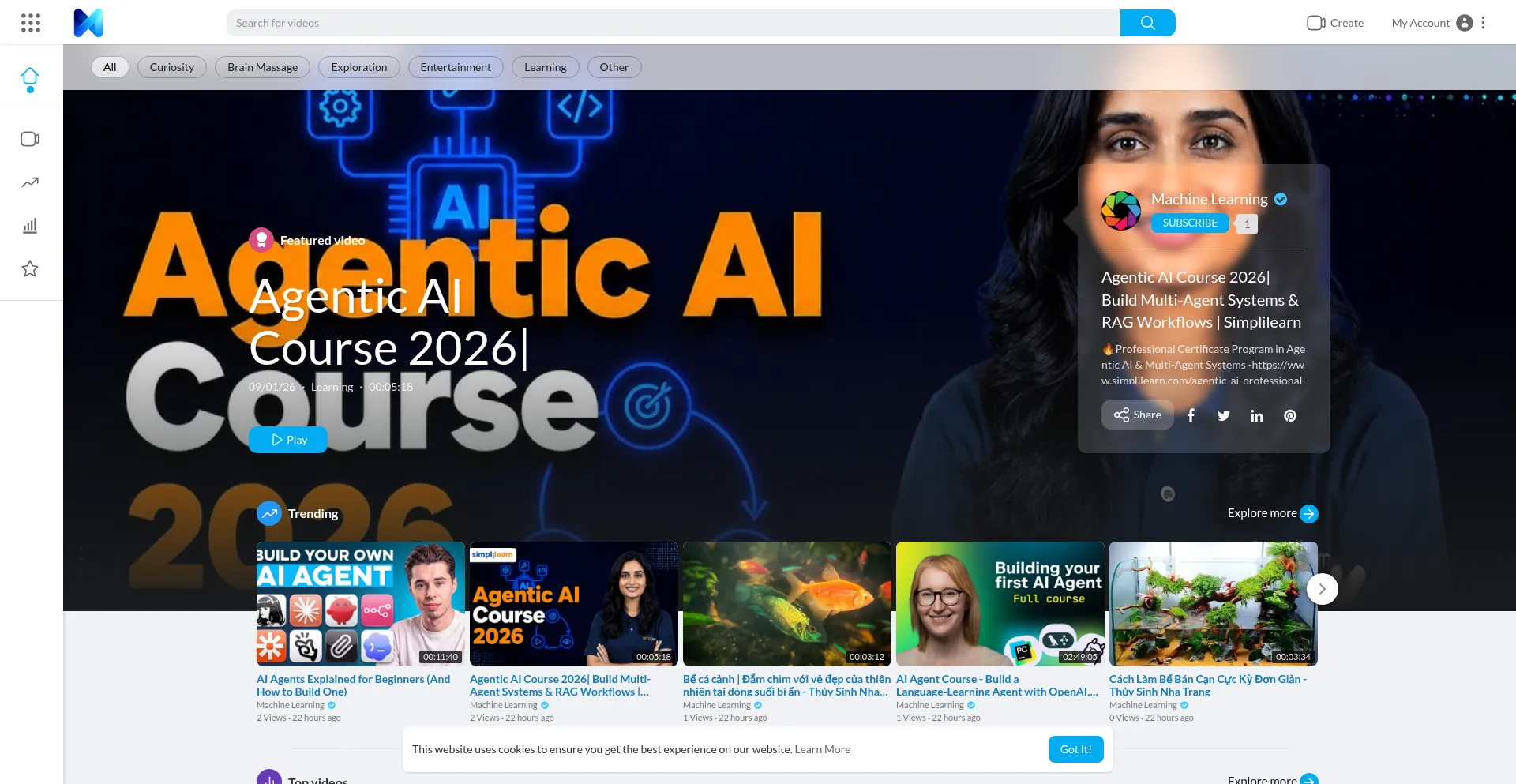This screenshot has width=1516, height=784.
Task: Click the featured 'Agentic AI Course 2026|' heading
Action: point(388,322)
